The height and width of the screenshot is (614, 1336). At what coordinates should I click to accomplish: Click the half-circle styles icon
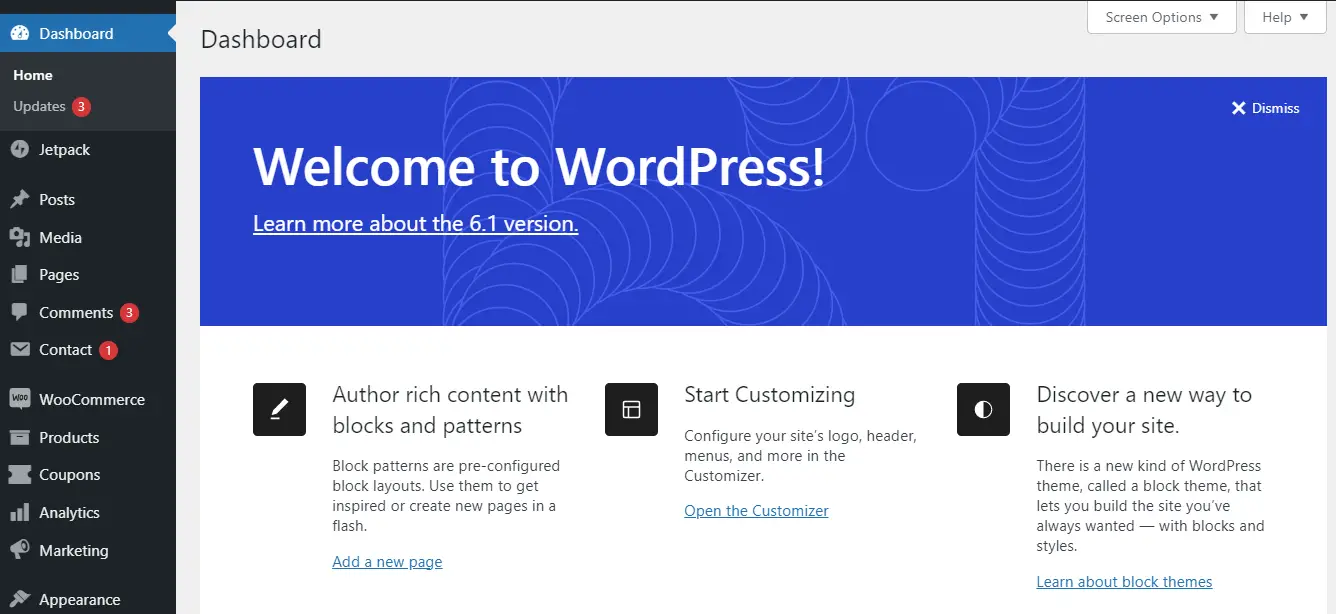(983, 410)
